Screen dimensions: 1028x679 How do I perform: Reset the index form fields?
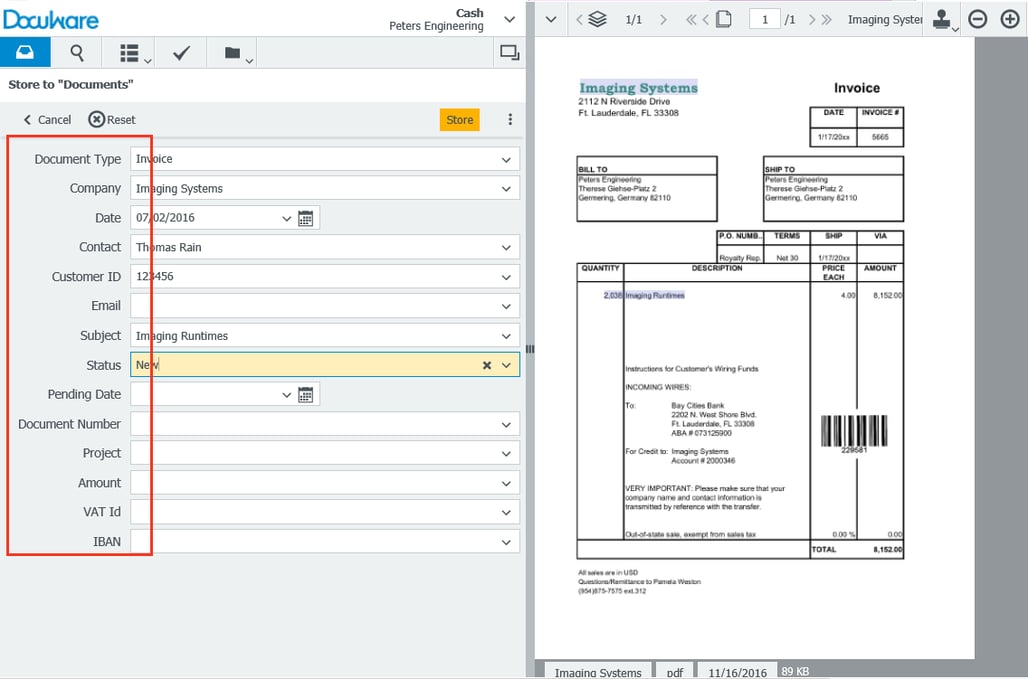(111, 119)
